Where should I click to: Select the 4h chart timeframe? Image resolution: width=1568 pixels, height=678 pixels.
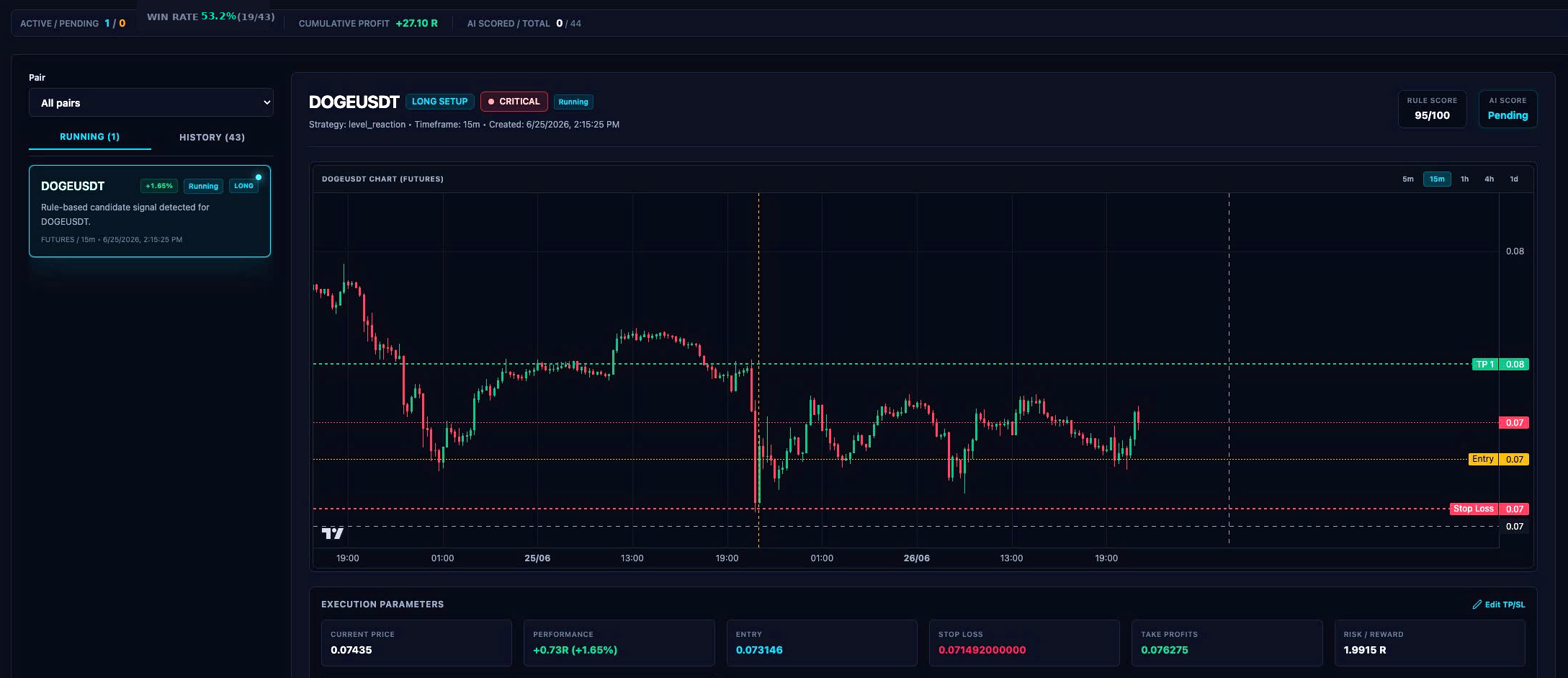[x=1489, y=179]
